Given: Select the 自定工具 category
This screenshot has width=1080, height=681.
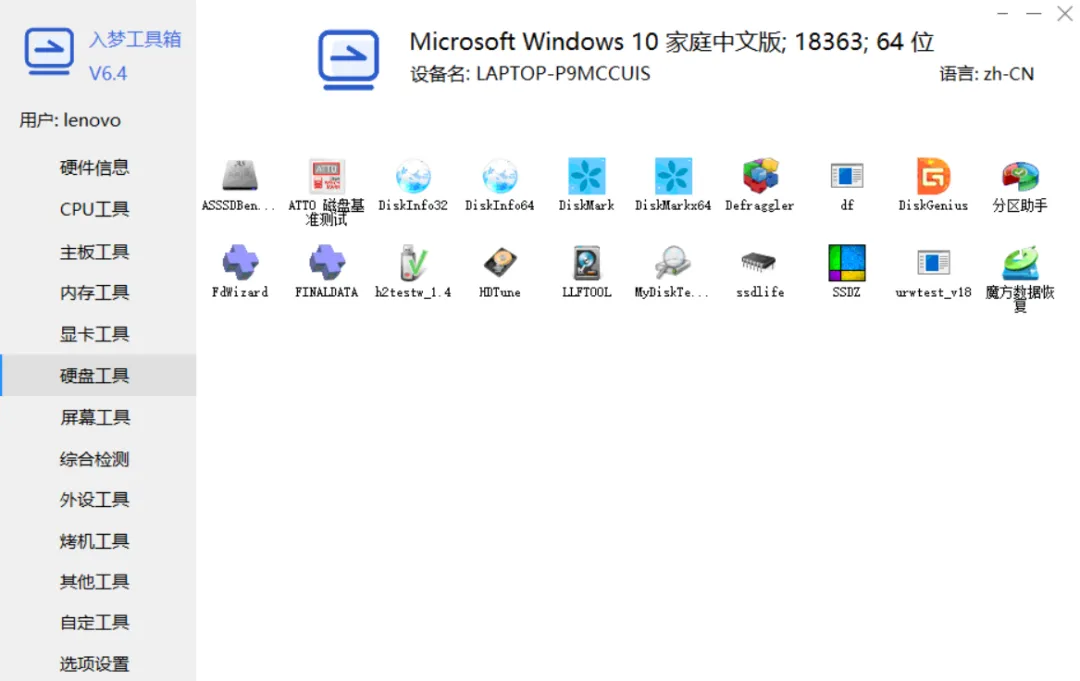Looking at the screenshot, I should click(94, 622).
